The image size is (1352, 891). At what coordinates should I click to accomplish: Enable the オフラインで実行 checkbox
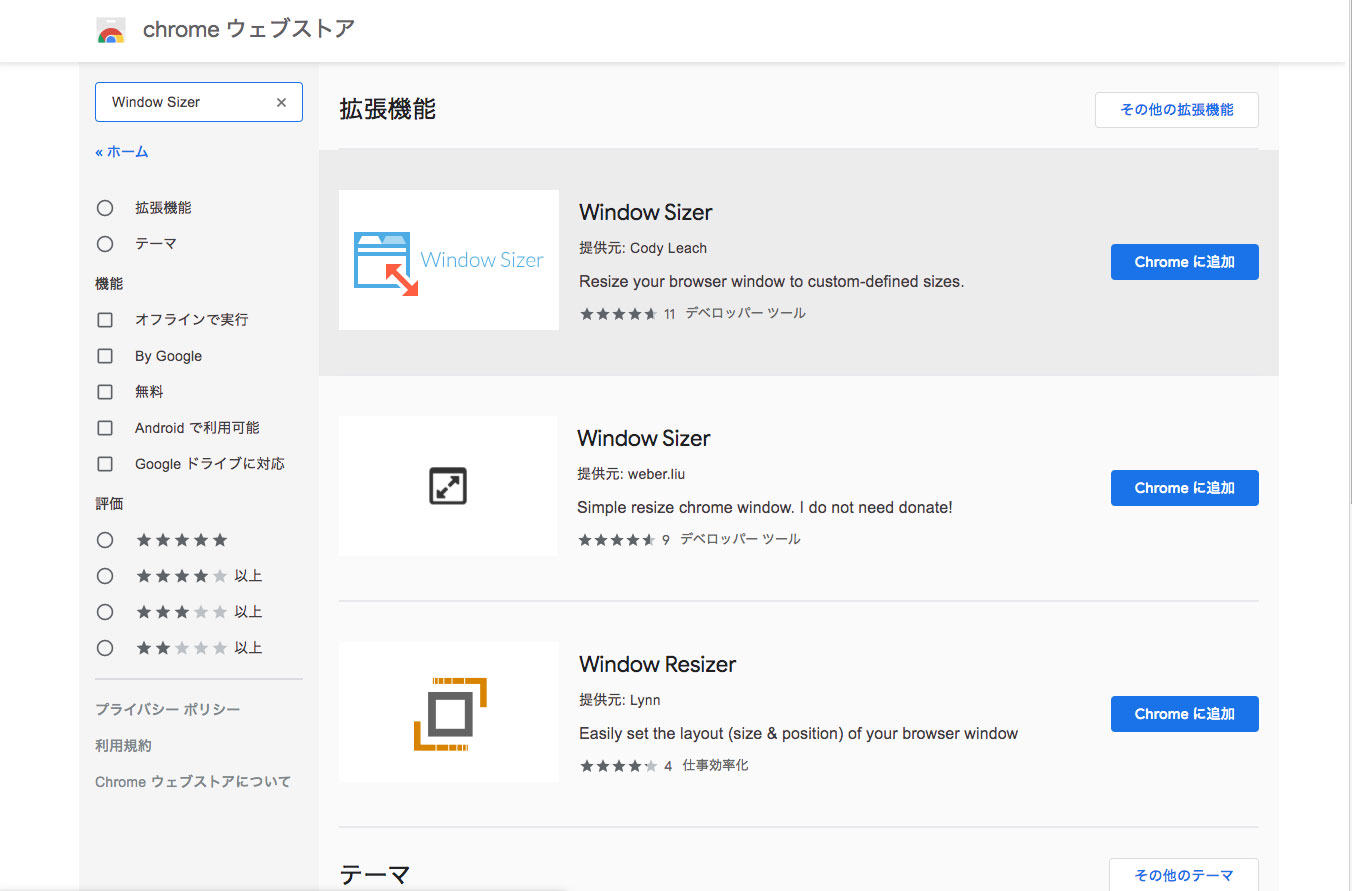(105, 320)
